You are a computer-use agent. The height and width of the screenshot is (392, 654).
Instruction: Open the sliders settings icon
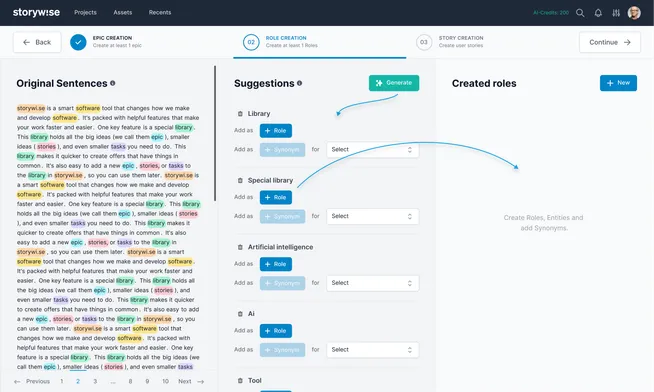[616, 13]
